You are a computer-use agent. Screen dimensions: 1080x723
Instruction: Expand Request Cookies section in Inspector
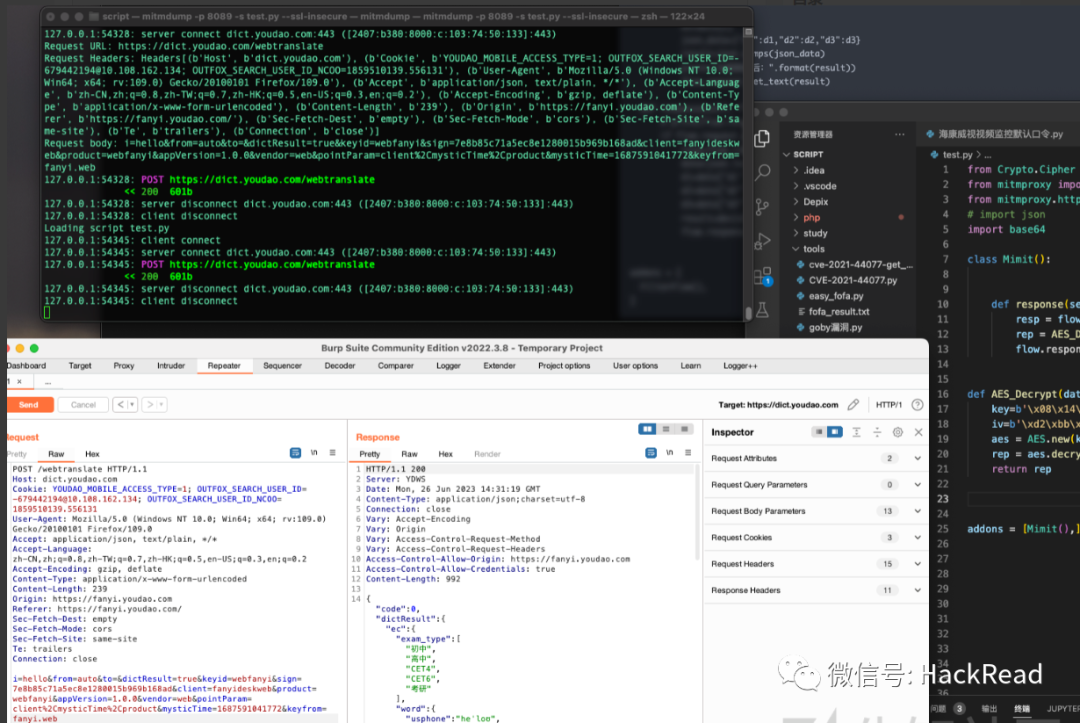(917, 538)
